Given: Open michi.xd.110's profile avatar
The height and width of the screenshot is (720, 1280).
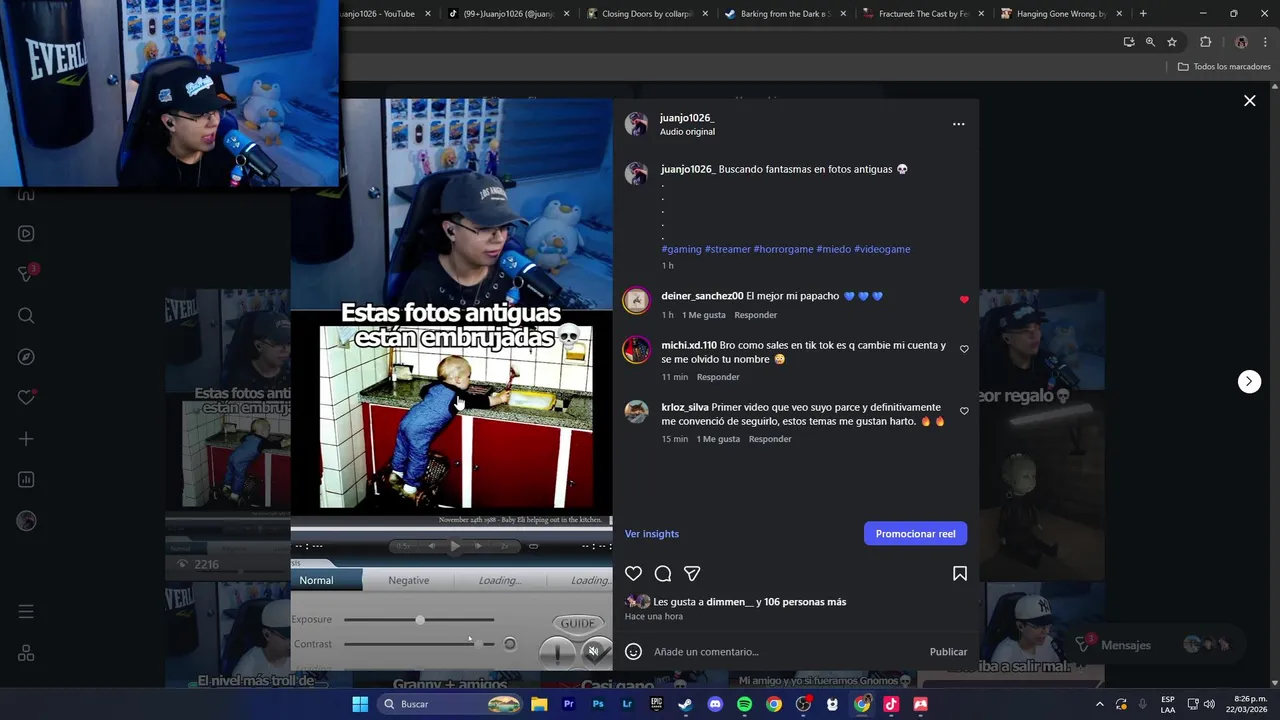Looking at the screenshot, I should (637, 349).
